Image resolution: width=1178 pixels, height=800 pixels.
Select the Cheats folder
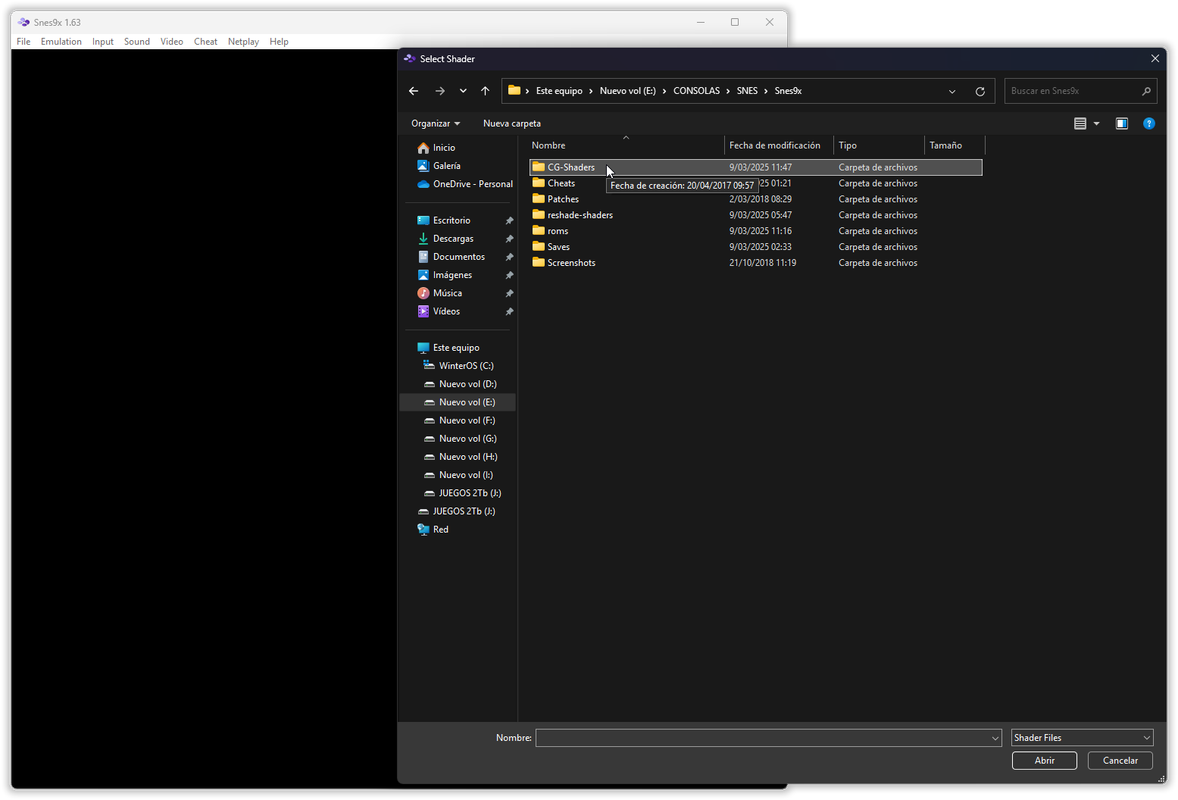click(561, 183)
